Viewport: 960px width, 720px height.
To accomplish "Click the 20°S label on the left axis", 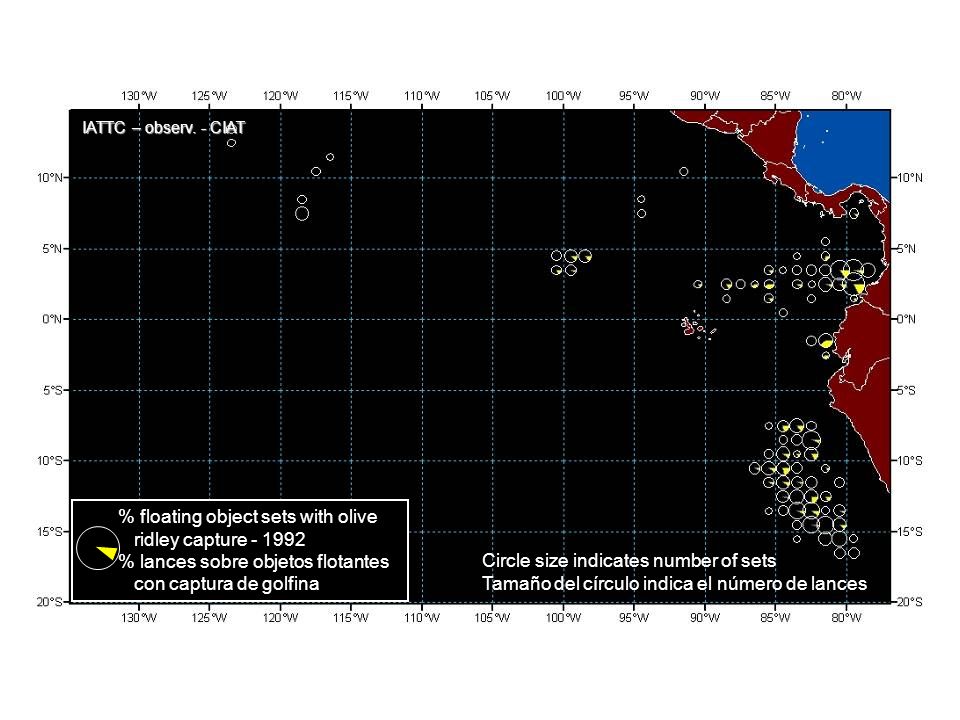I will point(50,602).
